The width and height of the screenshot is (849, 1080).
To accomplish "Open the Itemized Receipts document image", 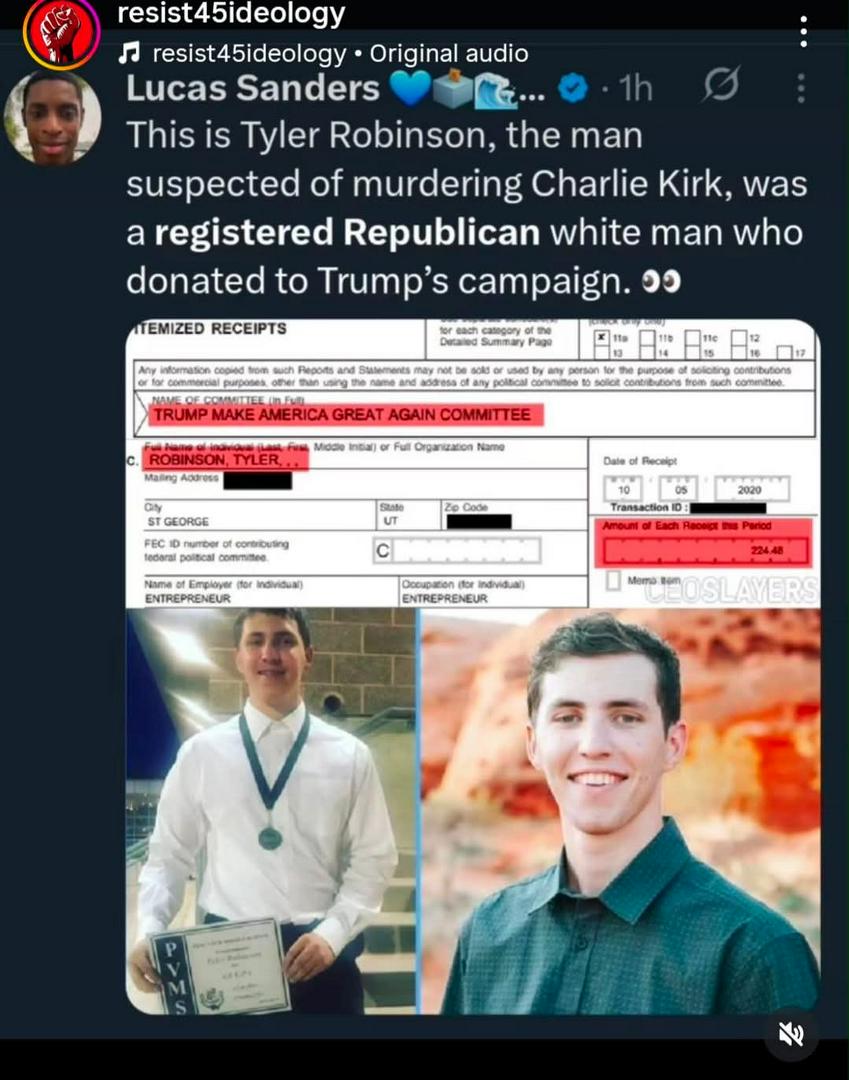I will tap(473, 464).
